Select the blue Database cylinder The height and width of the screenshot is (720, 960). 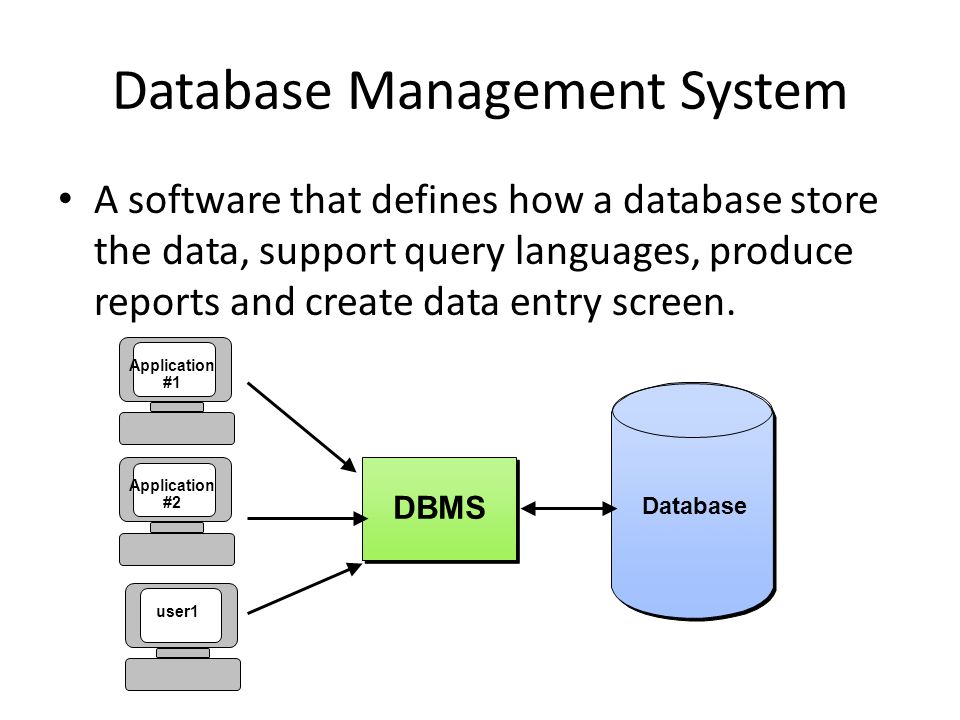pos(694,501)
